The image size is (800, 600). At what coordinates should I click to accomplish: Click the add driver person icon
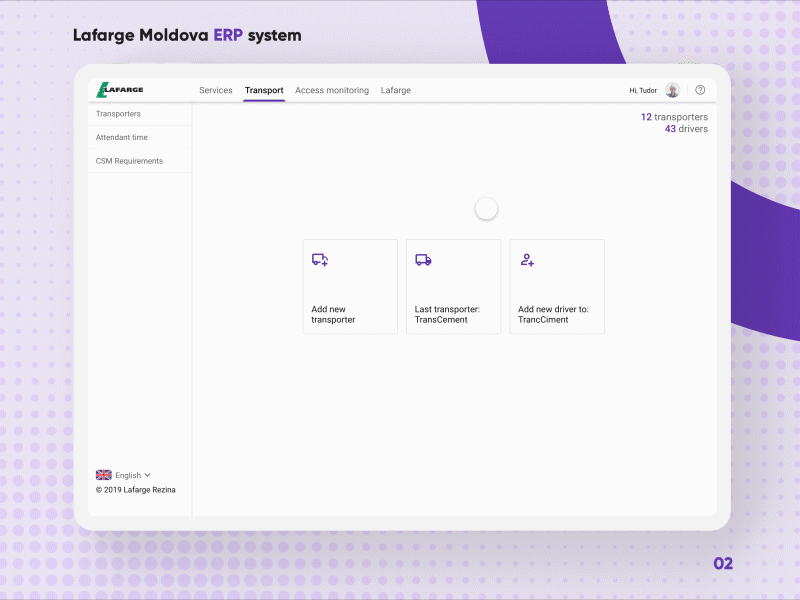527,259
